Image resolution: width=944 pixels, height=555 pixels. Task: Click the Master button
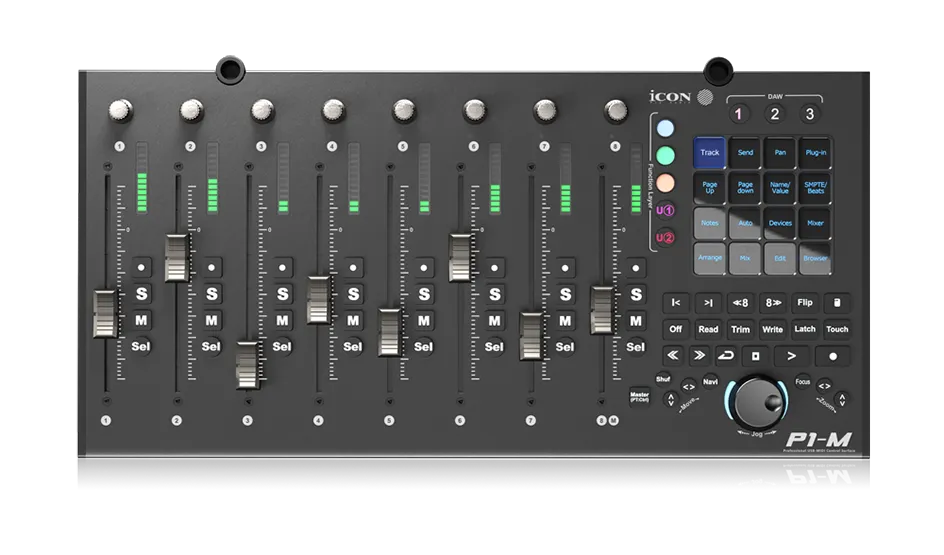[639, 397]
